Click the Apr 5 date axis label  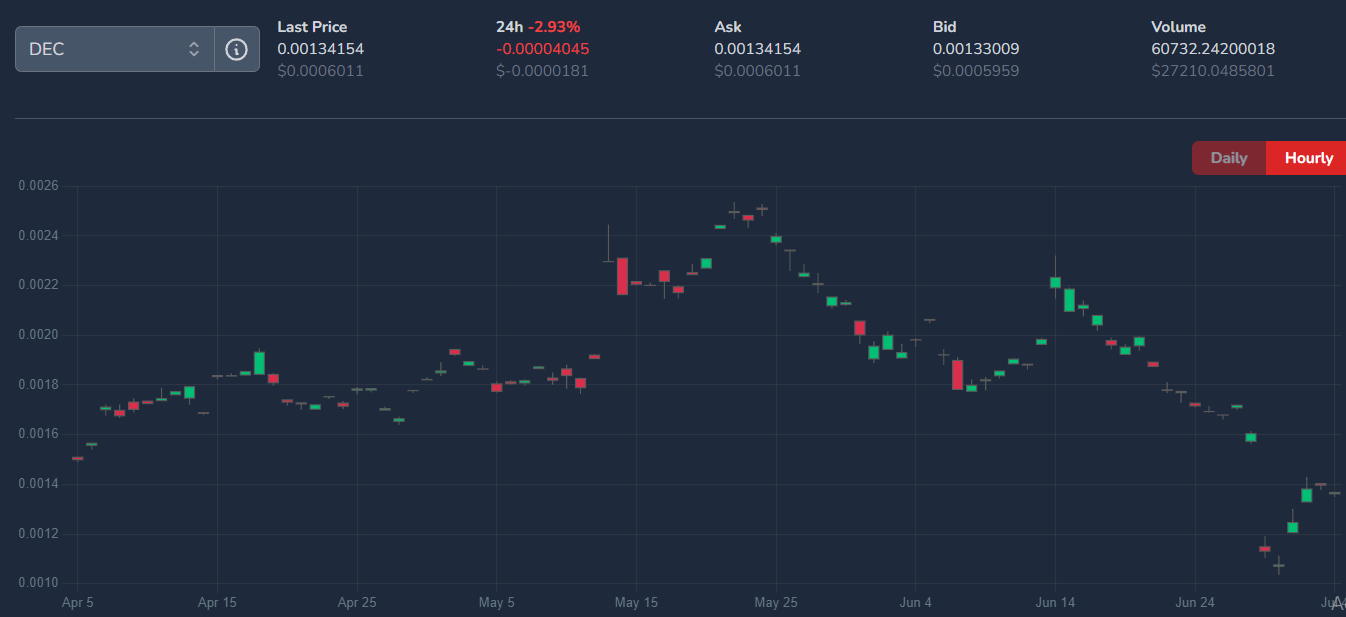coord(78,603)
